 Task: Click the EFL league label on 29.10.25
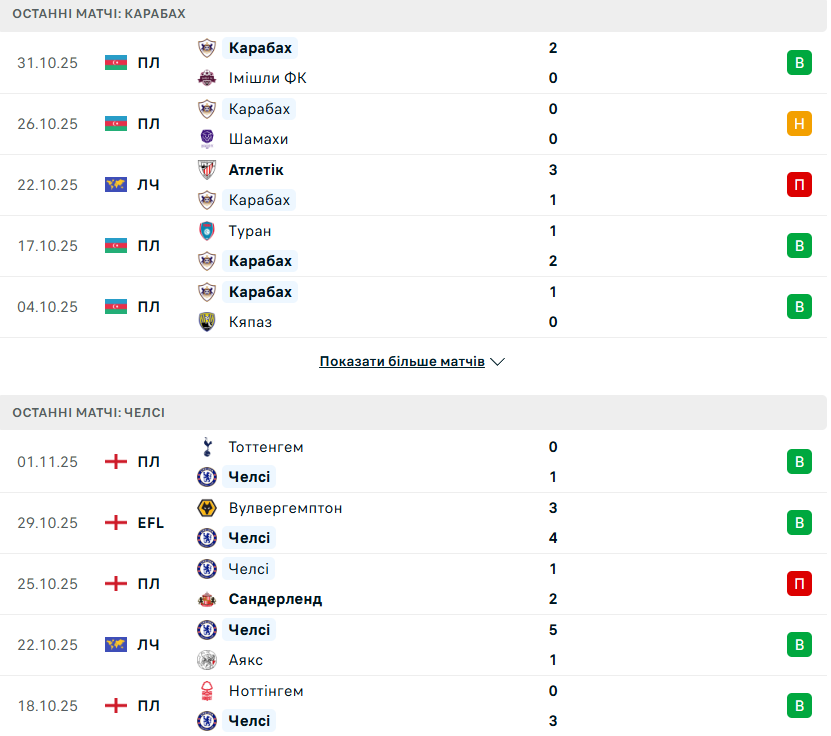(150, 523)
